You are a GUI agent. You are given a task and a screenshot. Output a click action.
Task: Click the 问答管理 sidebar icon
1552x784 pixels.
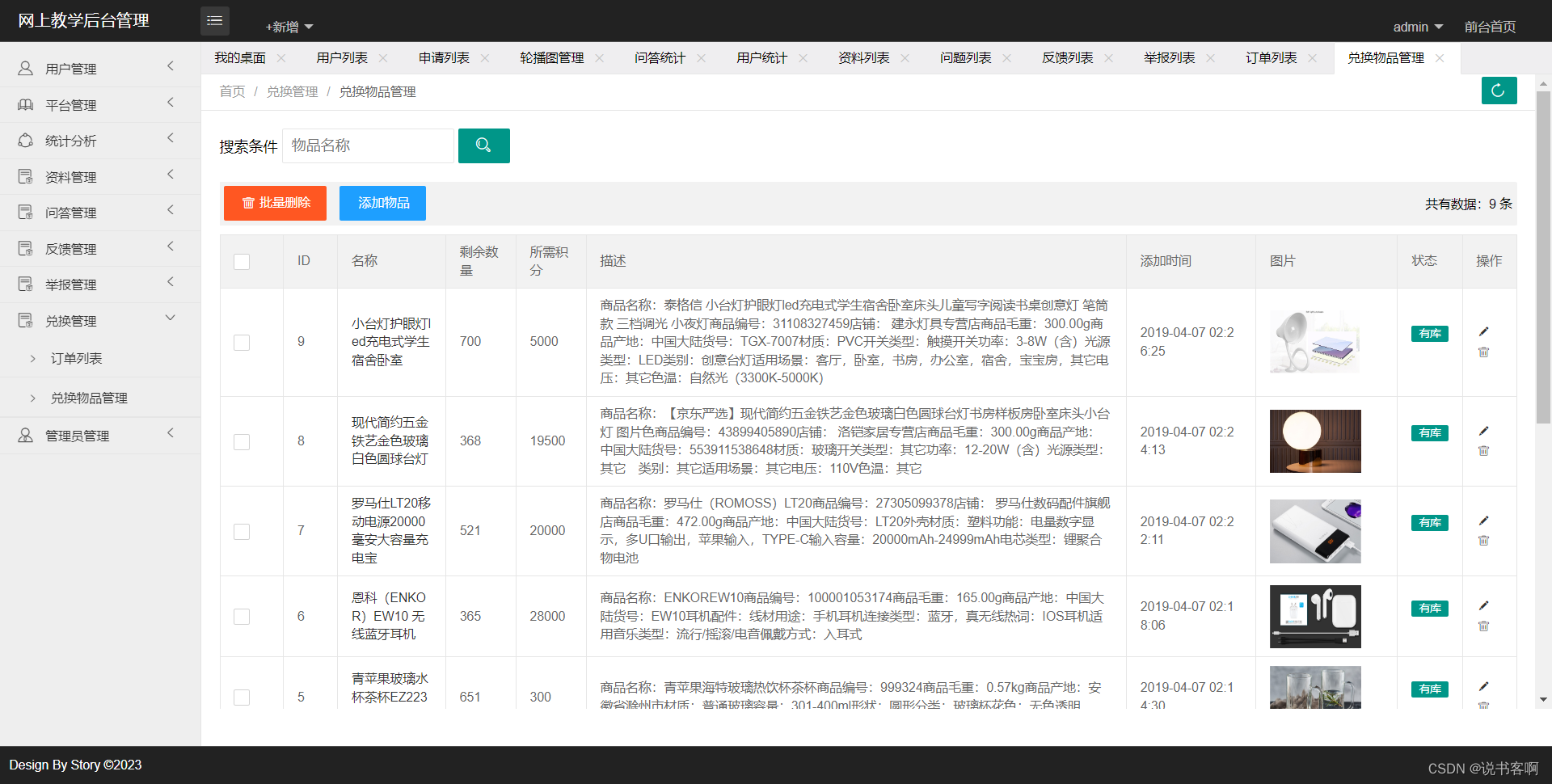point(26,213)
